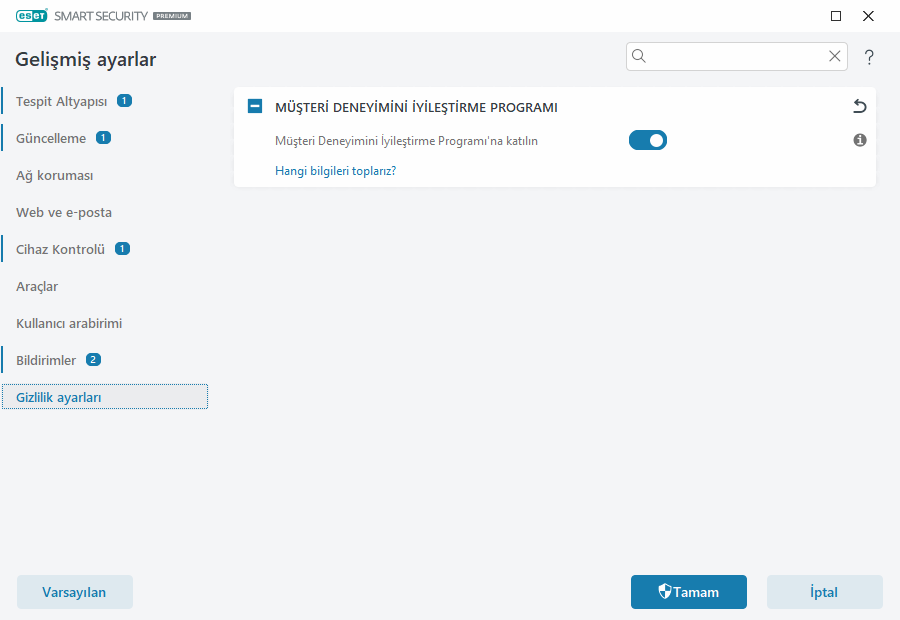Open the Bildirimler section
The height and width of the screenshot is (620, 900).
tap(47, 359)
